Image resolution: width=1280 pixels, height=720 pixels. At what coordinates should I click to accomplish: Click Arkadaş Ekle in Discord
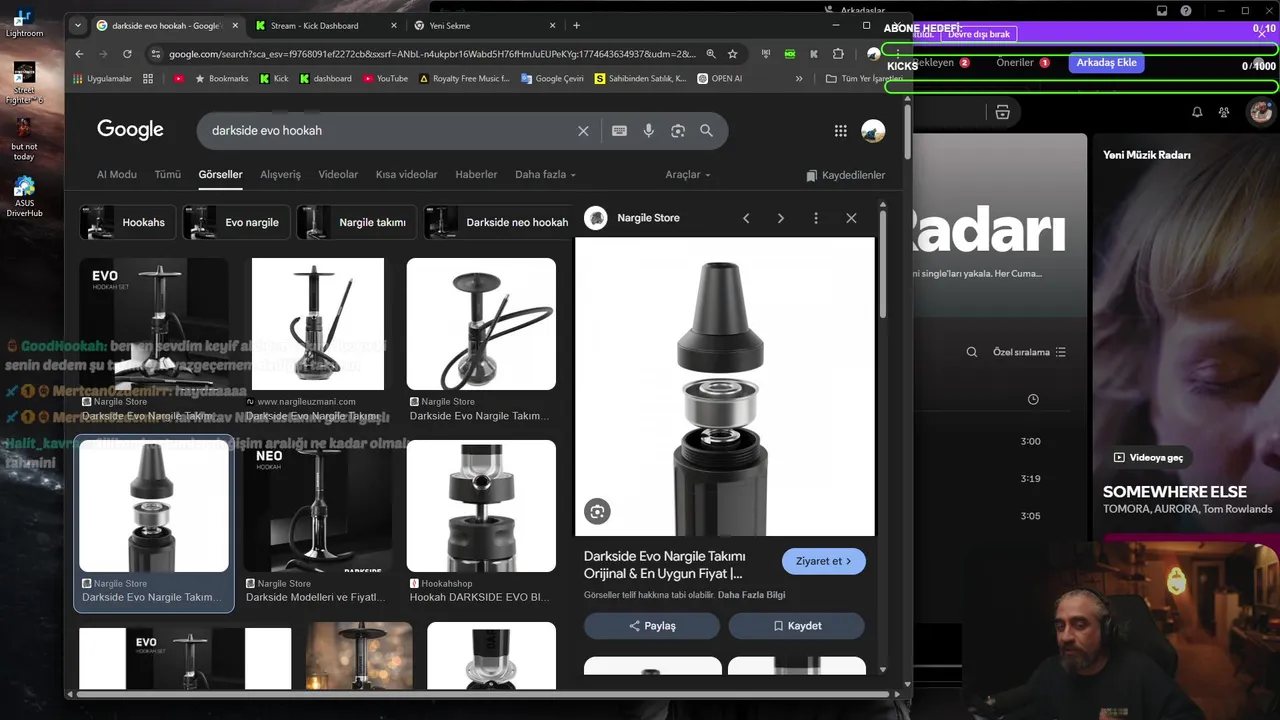coord(1106,62)
